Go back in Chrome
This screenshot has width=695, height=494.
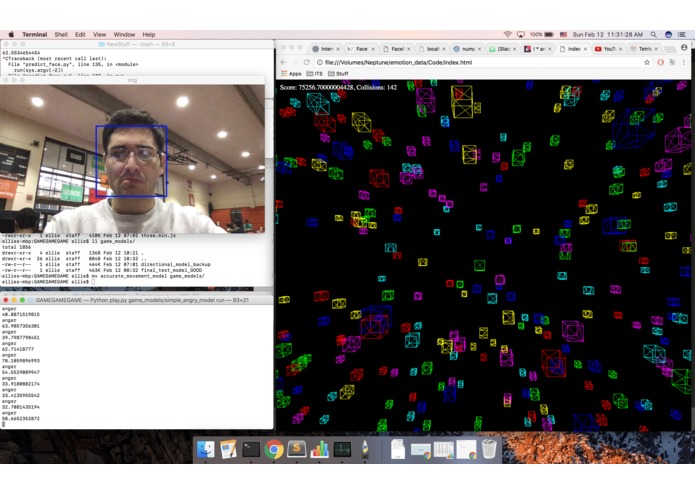(284, 62)
